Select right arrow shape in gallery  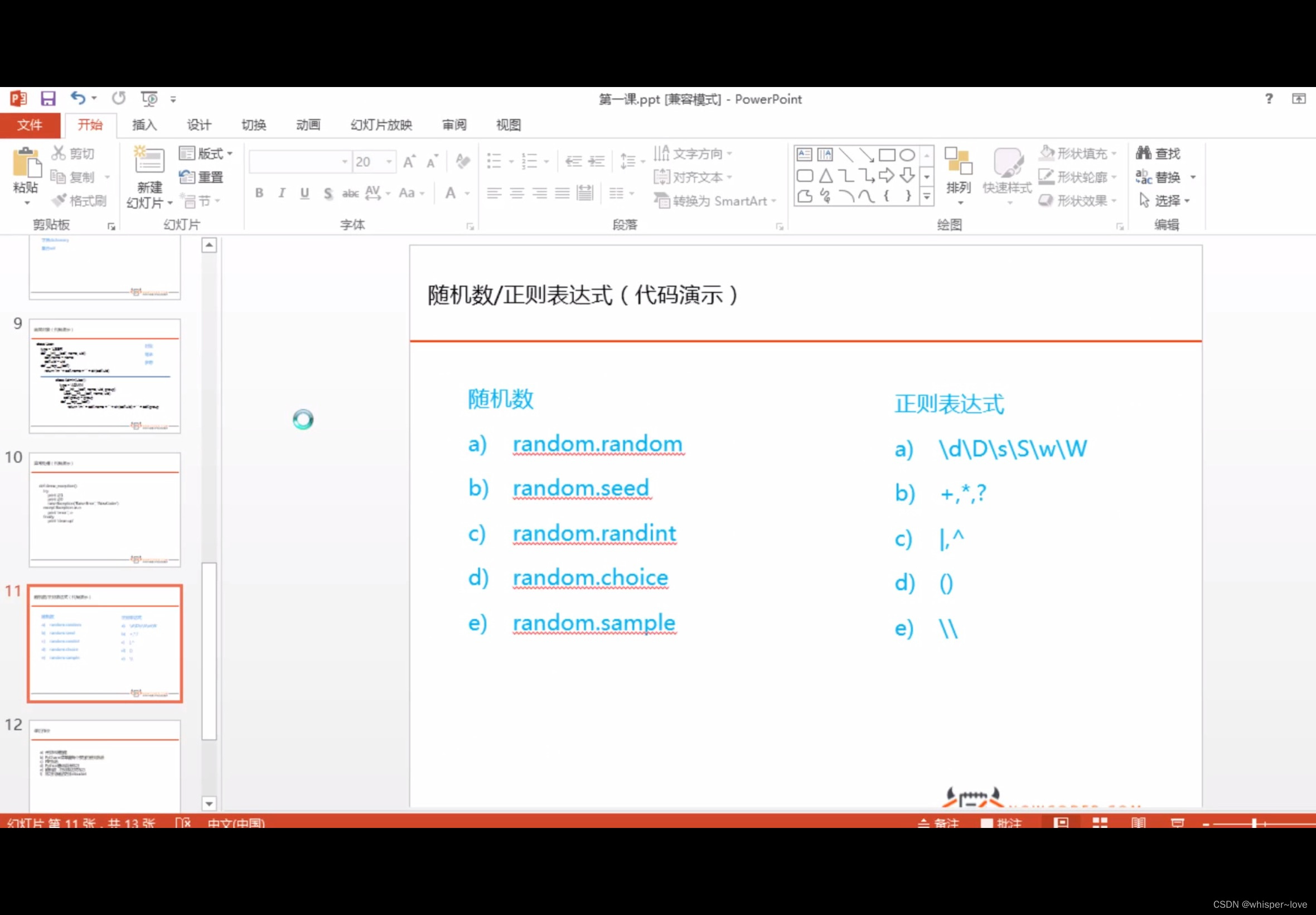[887, 175]
